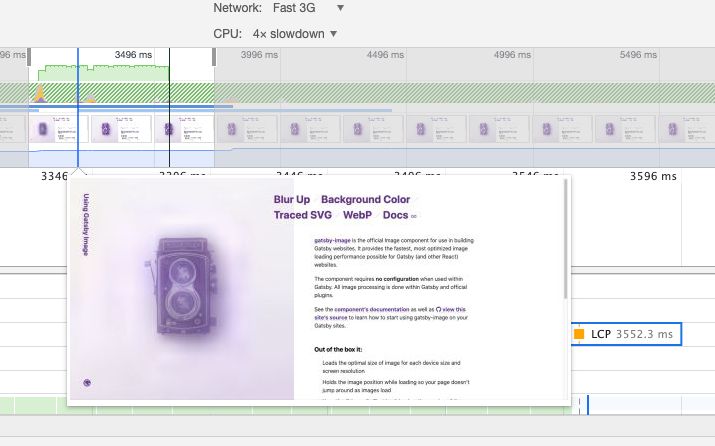Click the Out of the box it: heading
The image size is (715, 446).
coord(338,350)
